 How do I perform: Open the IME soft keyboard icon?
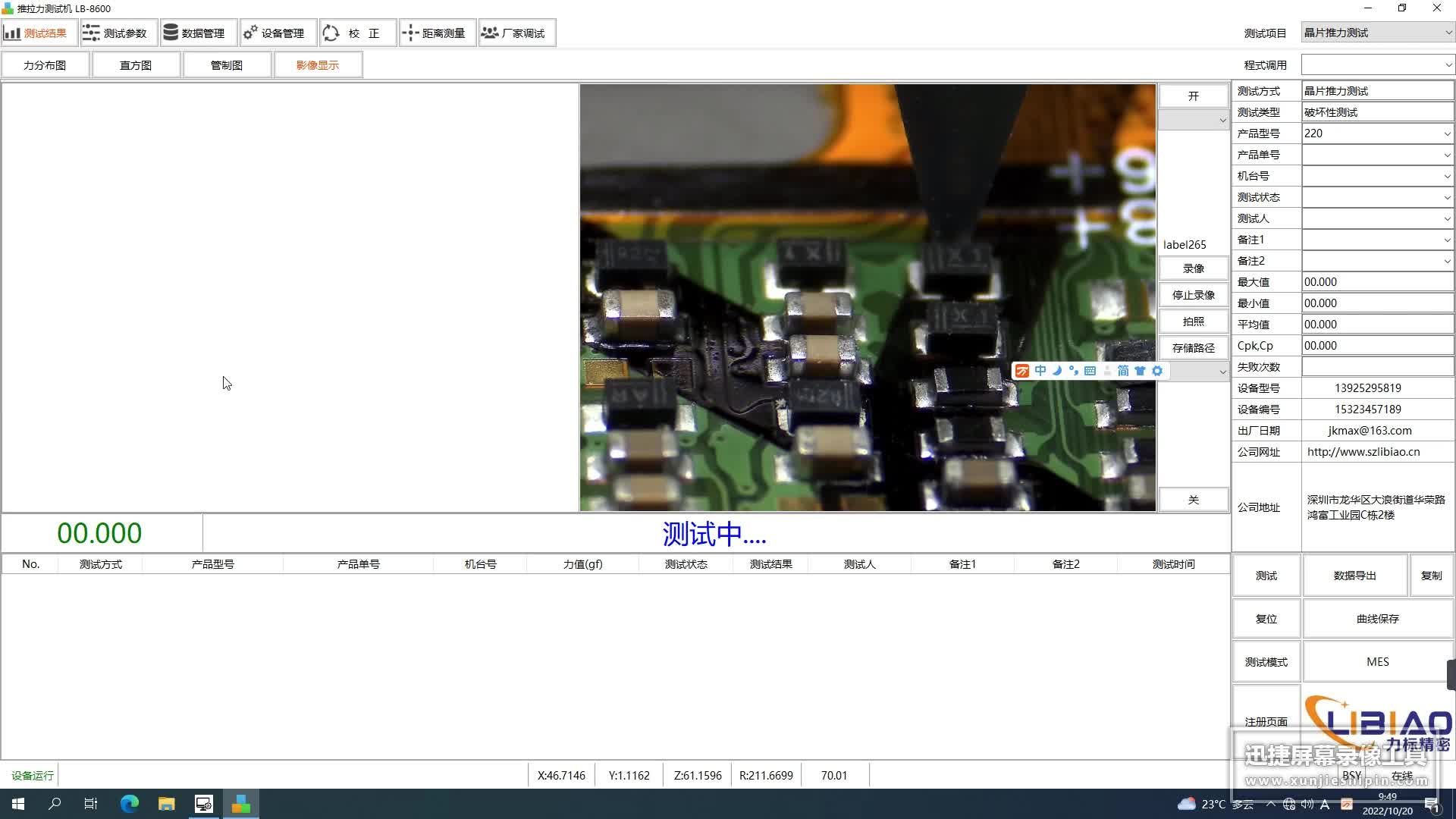(1090, 371)
